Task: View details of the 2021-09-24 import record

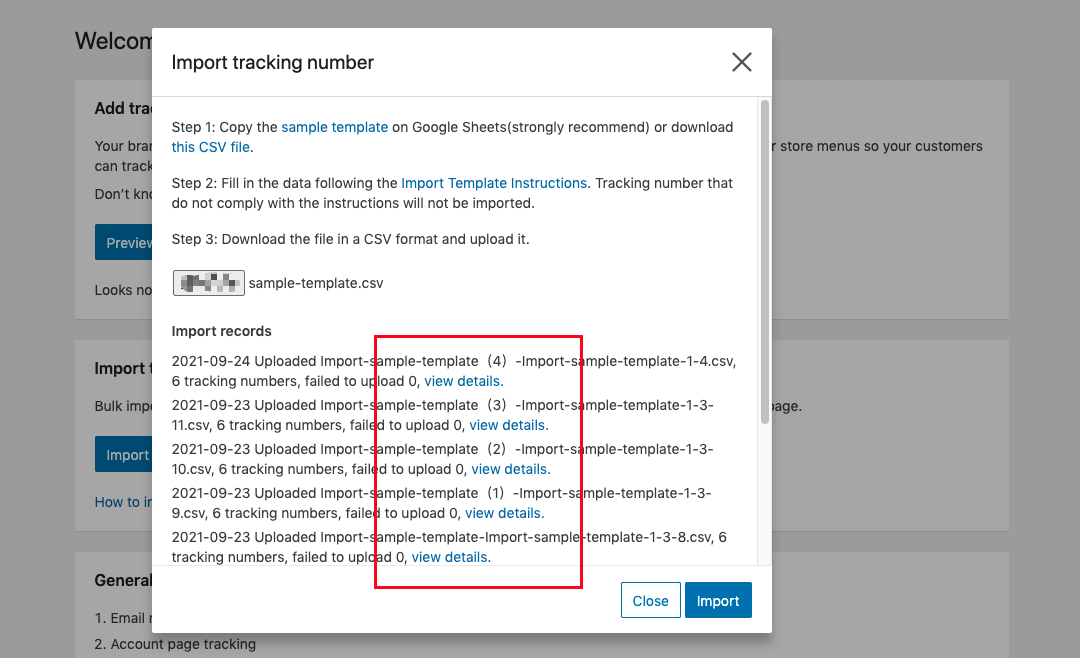Action: tap(463, 381)
